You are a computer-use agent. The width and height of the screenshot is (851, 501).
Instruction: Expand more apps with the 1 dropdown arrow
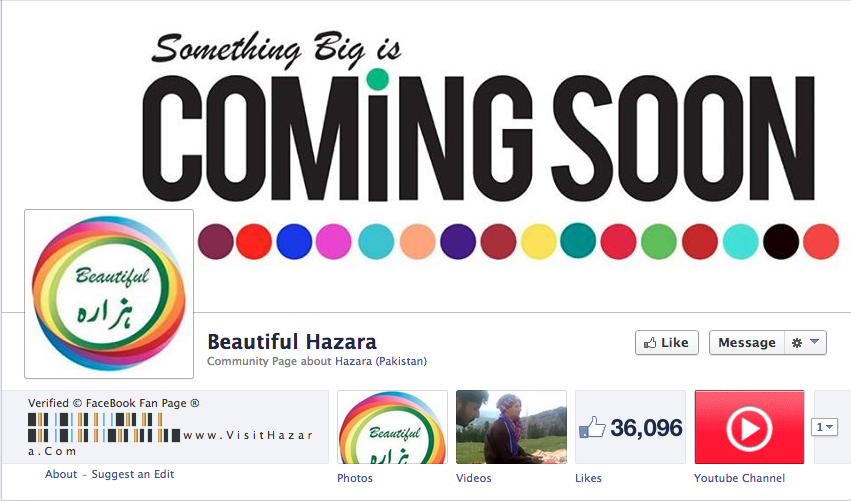point(824,427)
